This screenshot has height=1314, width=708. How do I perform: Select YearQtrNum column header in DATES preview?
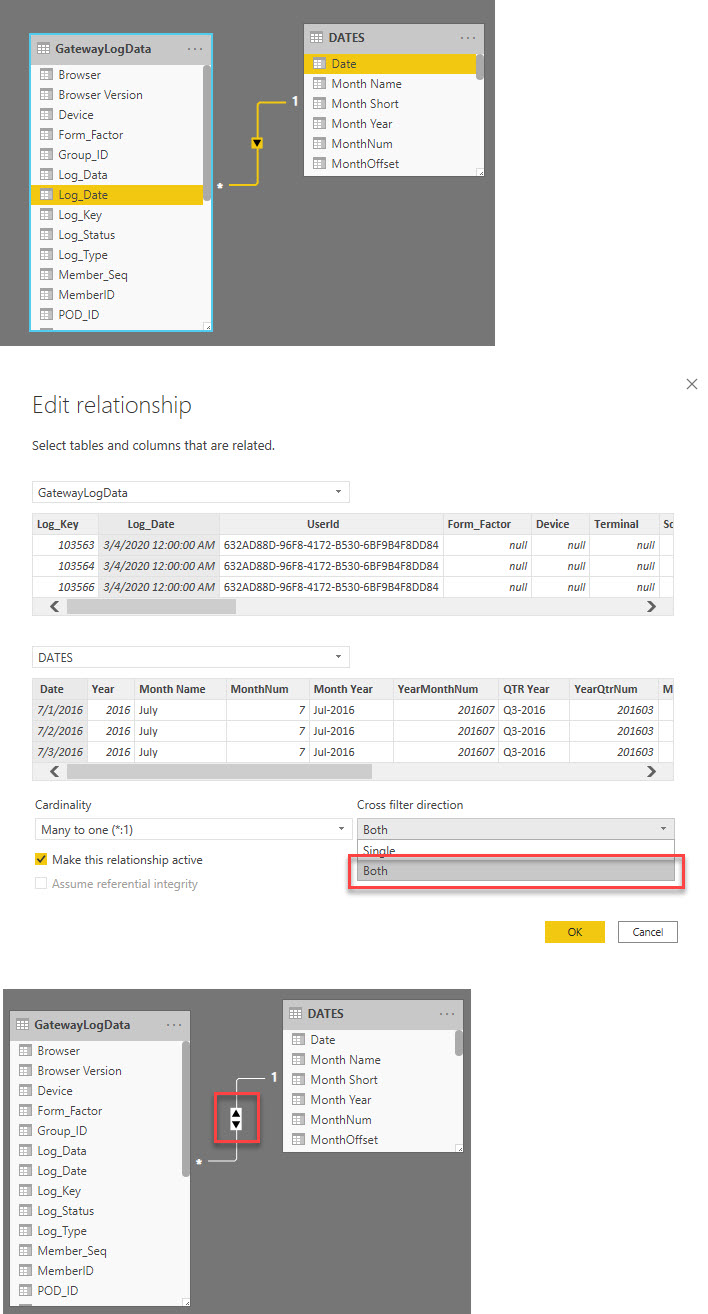(613, 689)
